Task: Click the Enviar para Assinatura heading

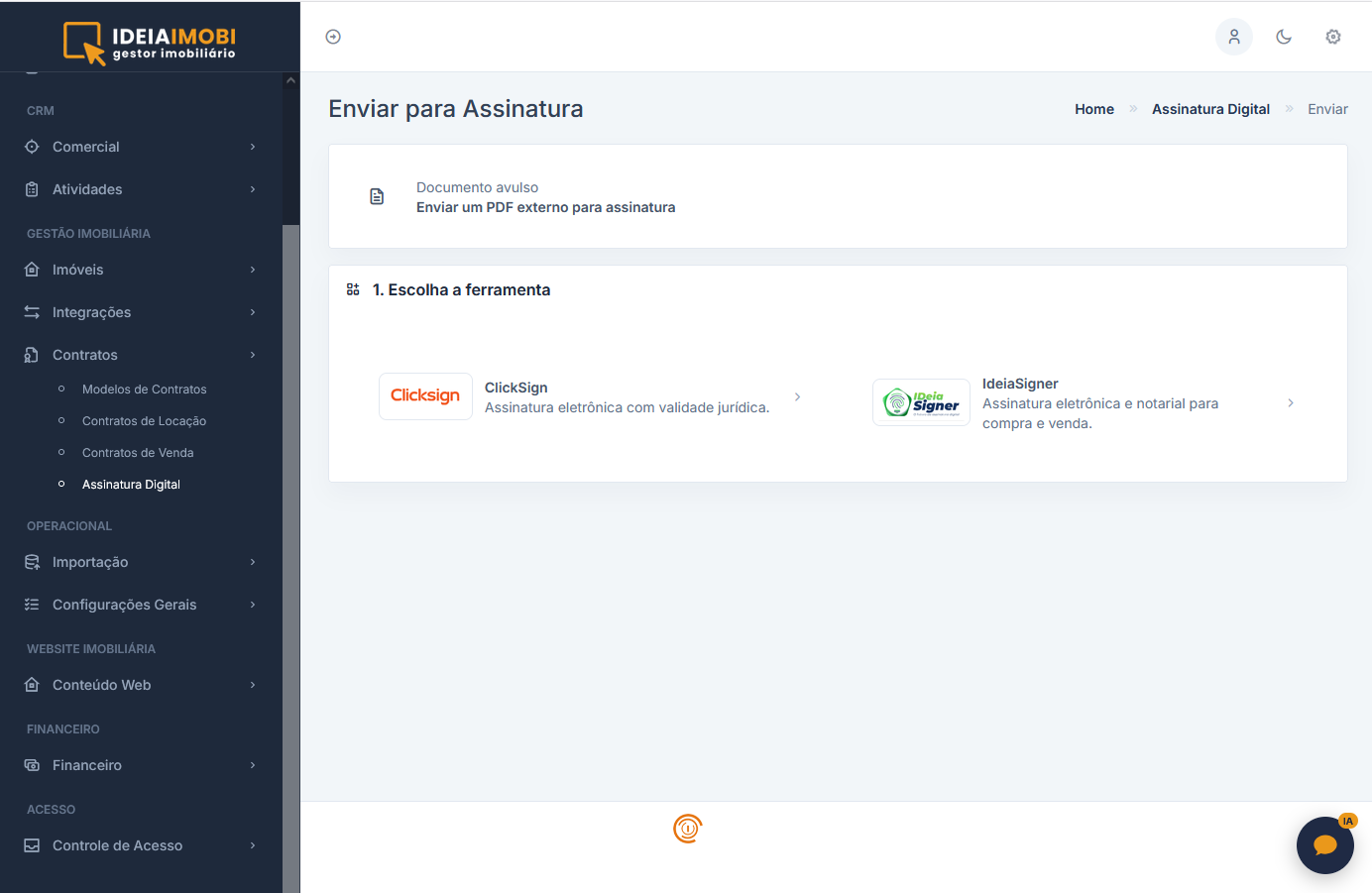Action: [456, 109]
